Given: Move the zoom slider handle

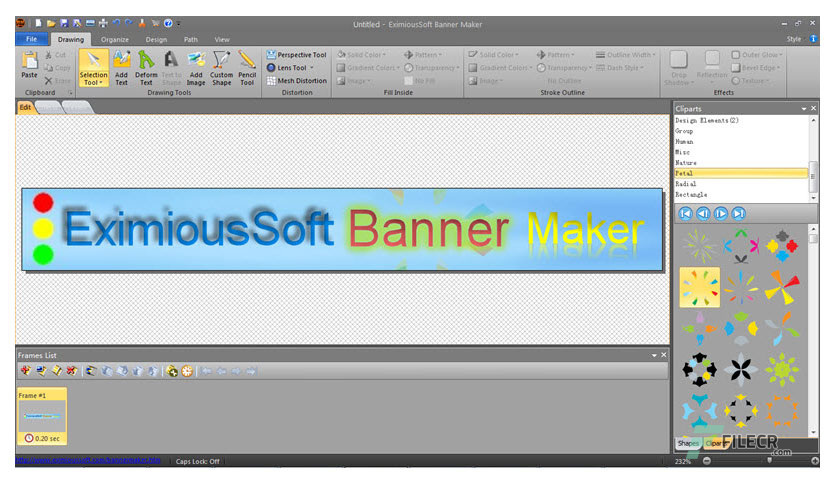Looking at the screenshot, I should [x=769, y=460].
